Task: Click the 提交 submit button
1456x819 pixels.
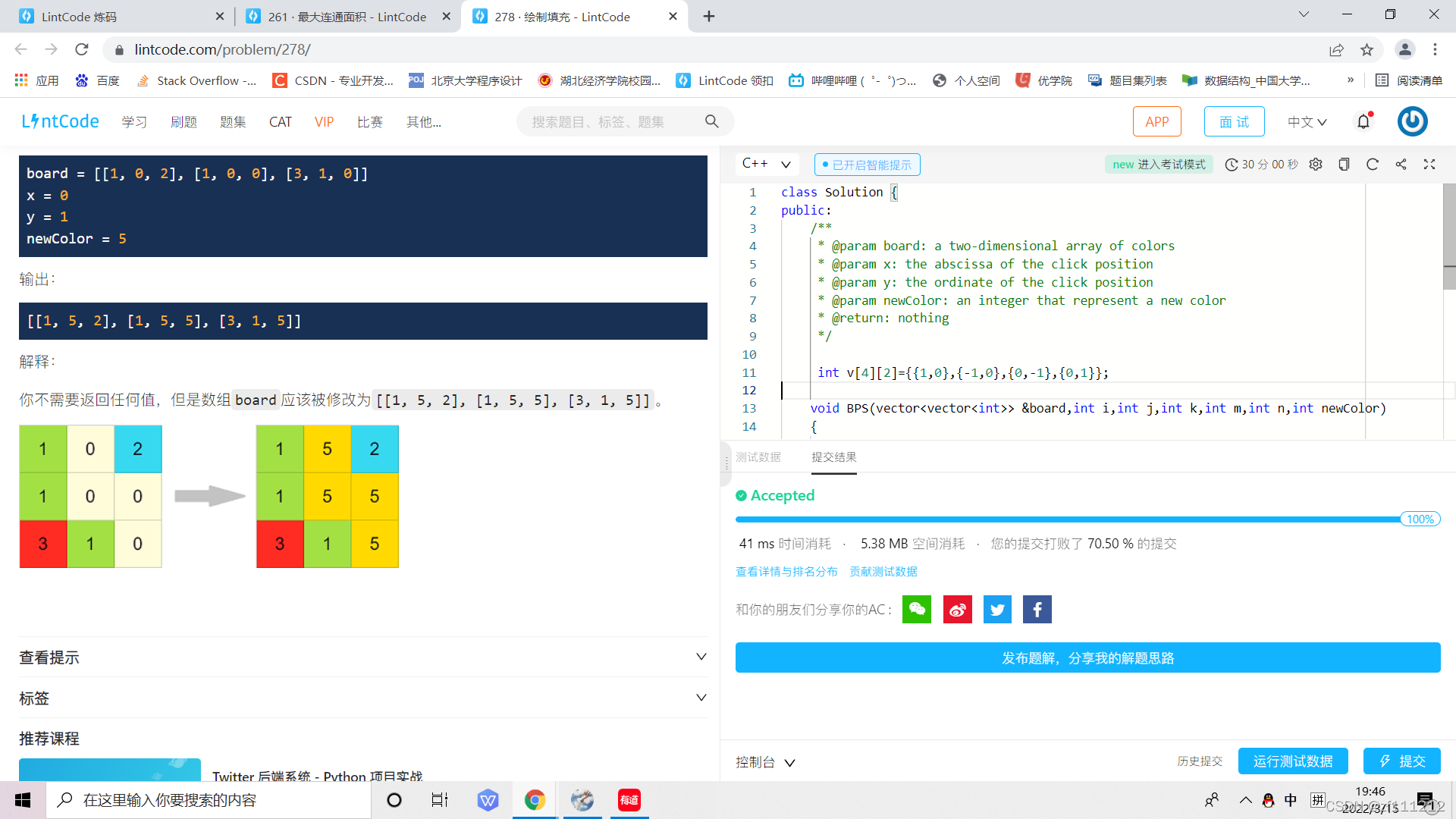Action: click(x=1401, y=761)
